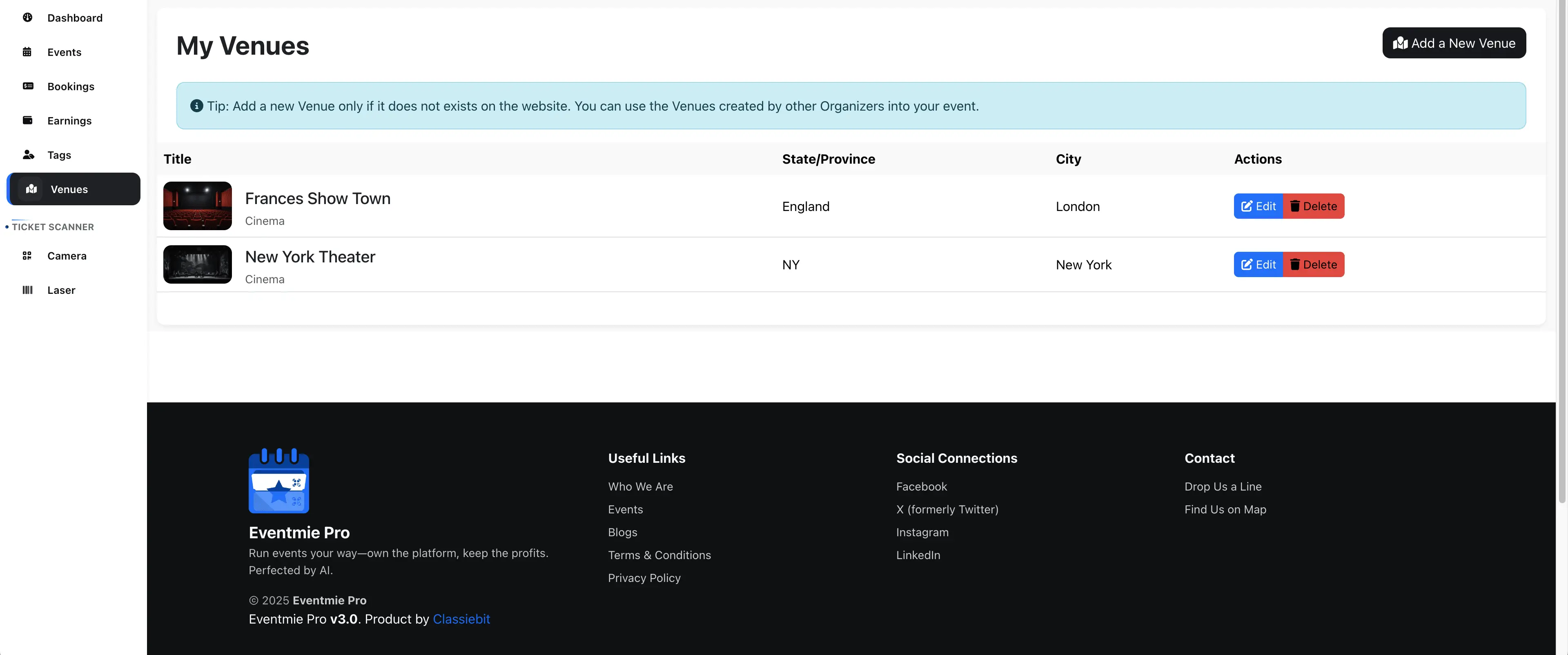Viewport: 1568px width, 655px height.
Task: Open the Frances Show Town thumbnail image
Action: [x=197, y=206]
